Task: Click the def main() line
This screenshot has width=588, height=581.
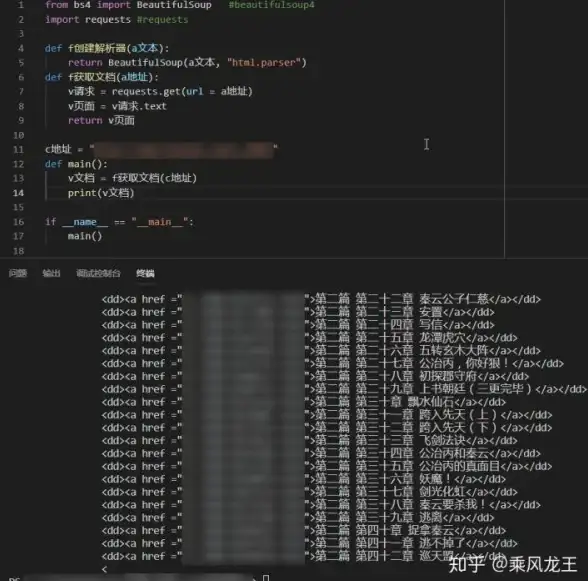Action: click(x=76, y=164)
